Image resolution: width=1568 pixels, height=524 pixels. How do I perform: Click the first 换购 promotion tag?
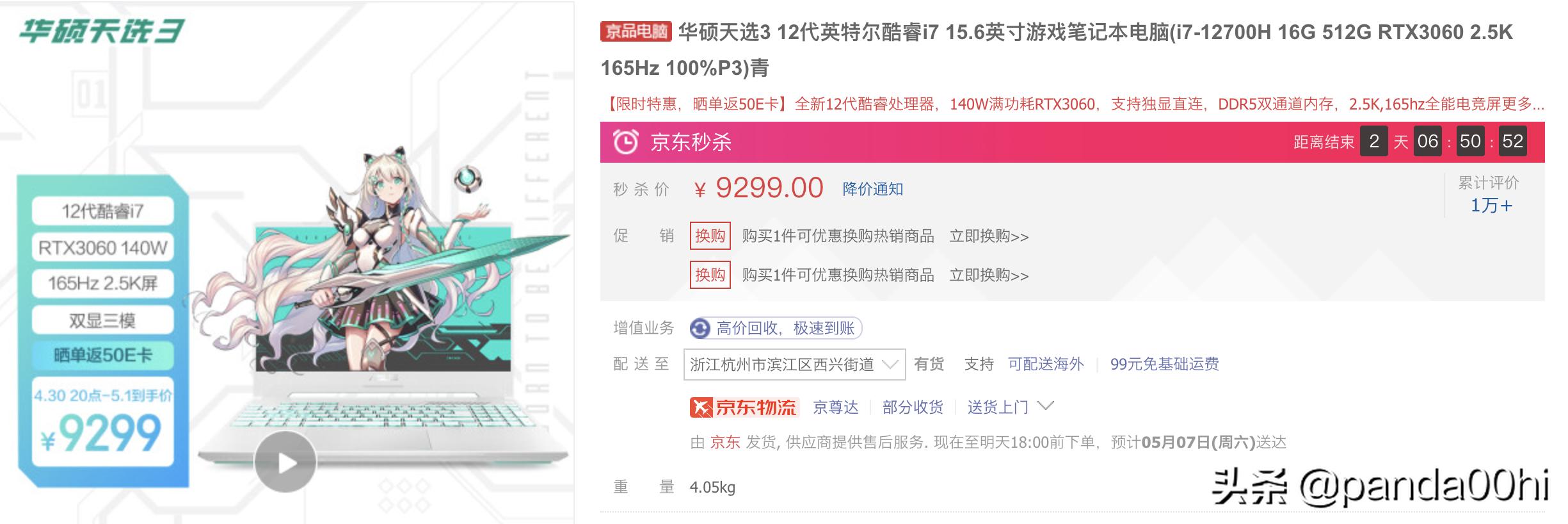coord(710,236)
